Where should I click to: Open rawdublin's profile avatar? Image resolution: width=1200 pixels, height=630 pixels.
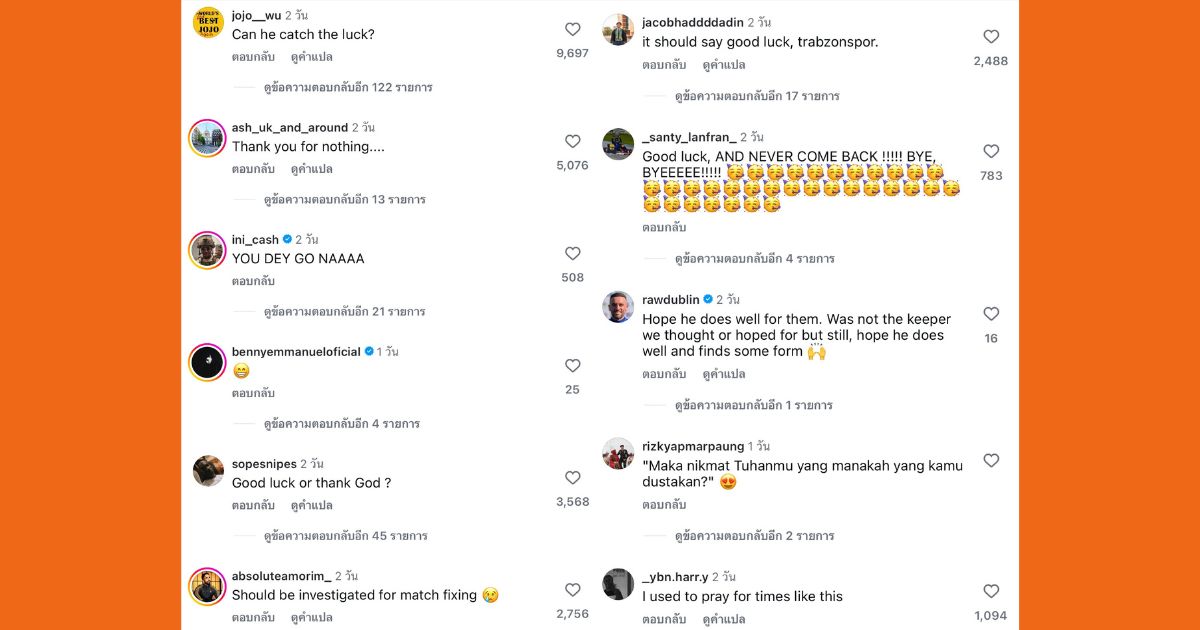click(618, 307)
